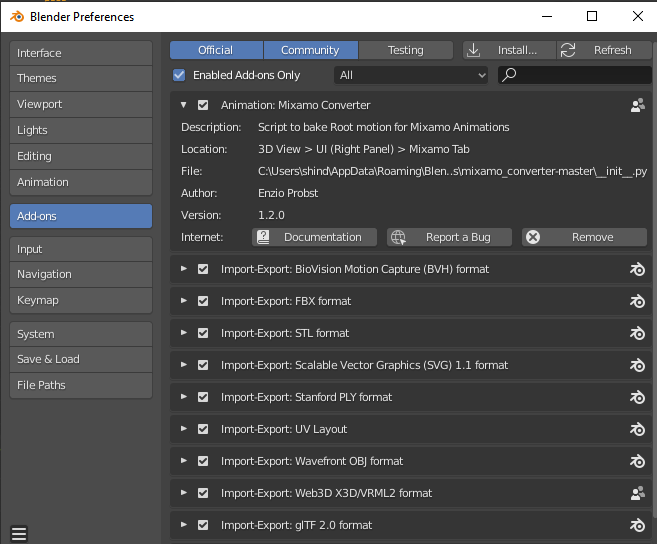This screenshot has height=544, width=657.
Task: Click the magnifier search icon
Action: point(509,75)
